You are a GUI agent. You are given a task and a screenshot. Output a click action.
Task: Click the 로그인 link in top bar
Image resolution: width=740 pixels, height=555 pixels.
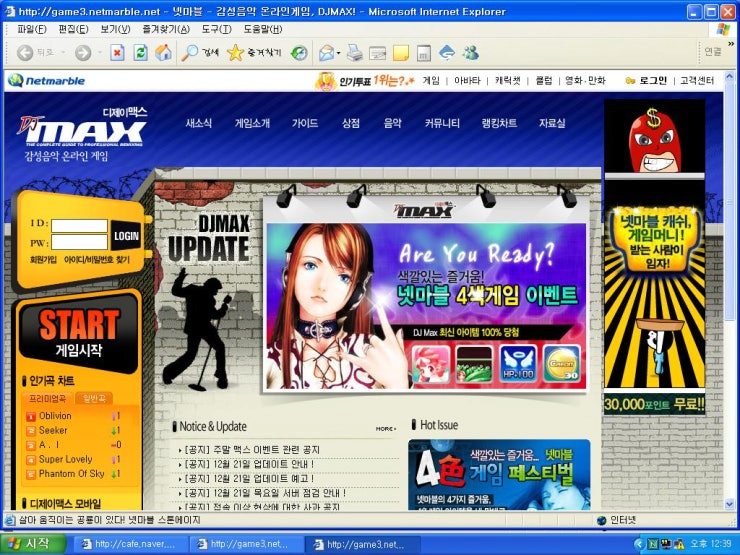[x=653, y=81]
